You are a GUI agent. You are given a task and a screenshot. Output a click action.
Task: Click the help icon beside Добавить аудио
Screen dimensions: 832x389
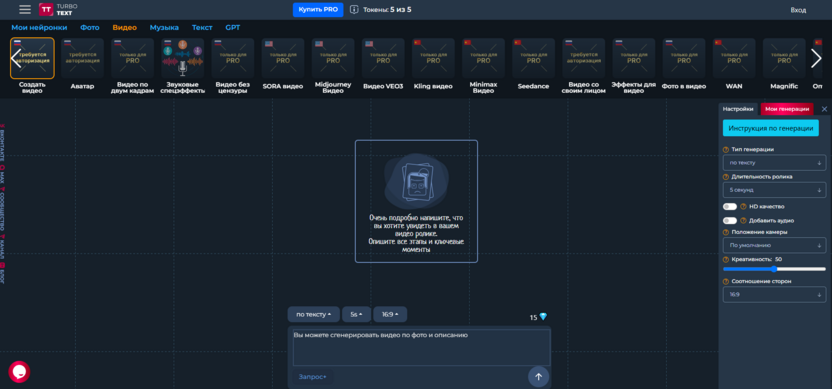click(743, 220)
